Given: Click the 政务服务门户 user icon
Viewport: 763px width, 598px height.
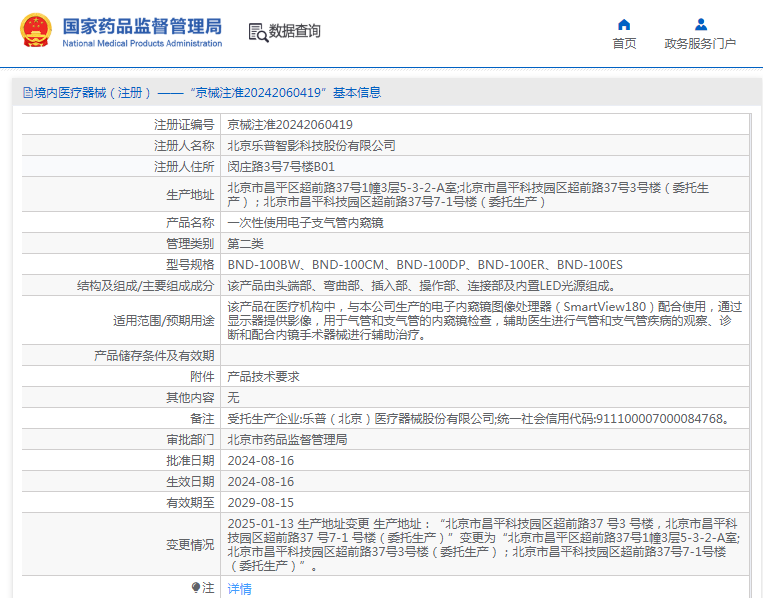Looking at the screenshot, I should (701, 24).
